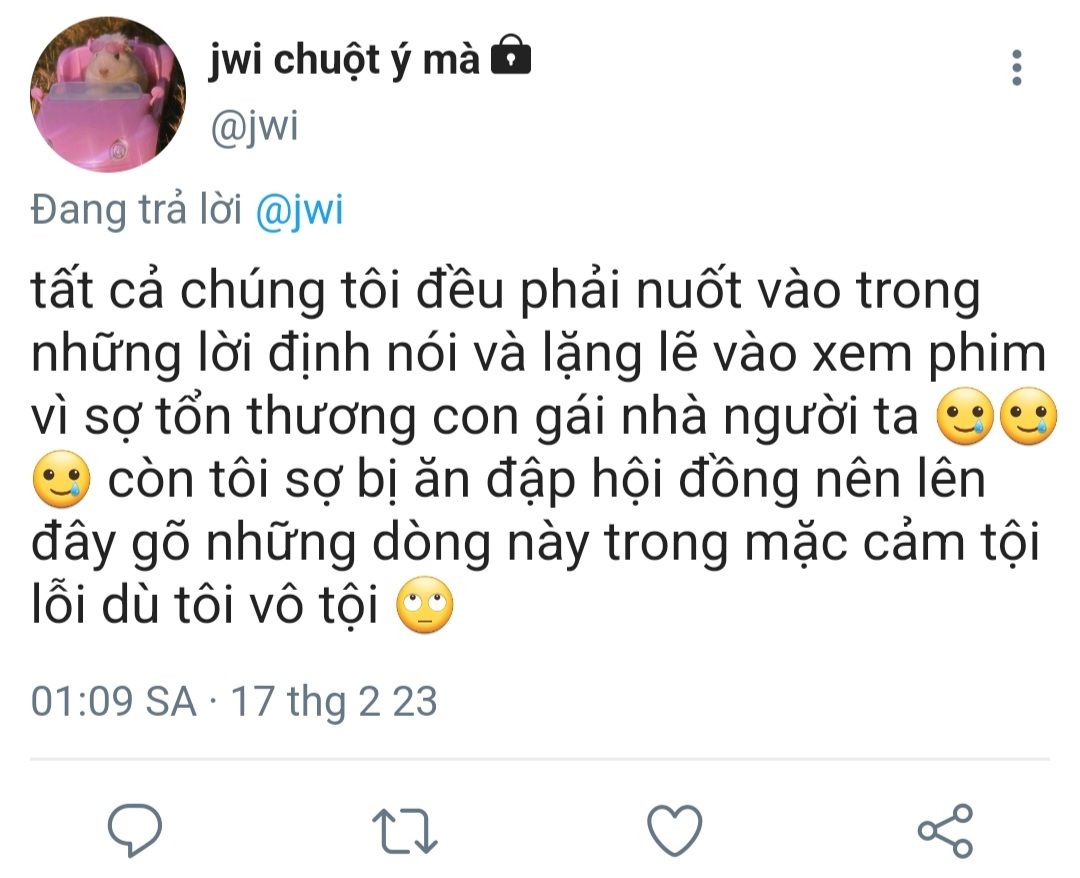Tap the retweet arrows icon
This screenshot has height=878, width=1080.
coord(405,830)
